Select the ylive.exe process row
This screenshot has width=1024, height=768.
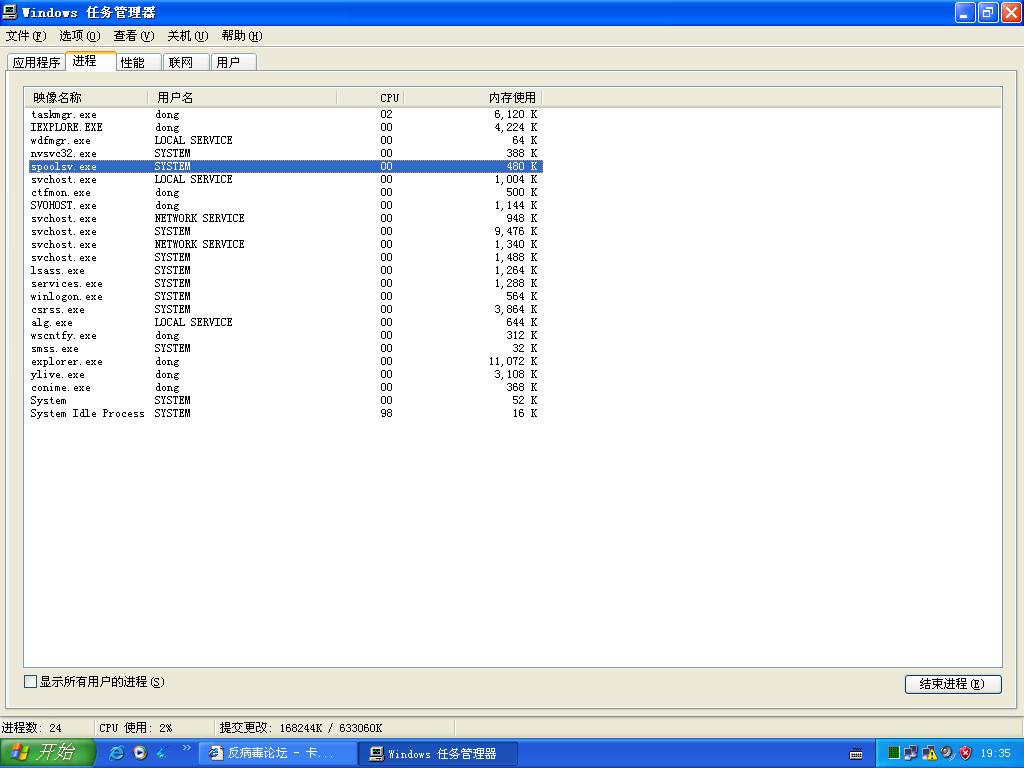point(285,375)
